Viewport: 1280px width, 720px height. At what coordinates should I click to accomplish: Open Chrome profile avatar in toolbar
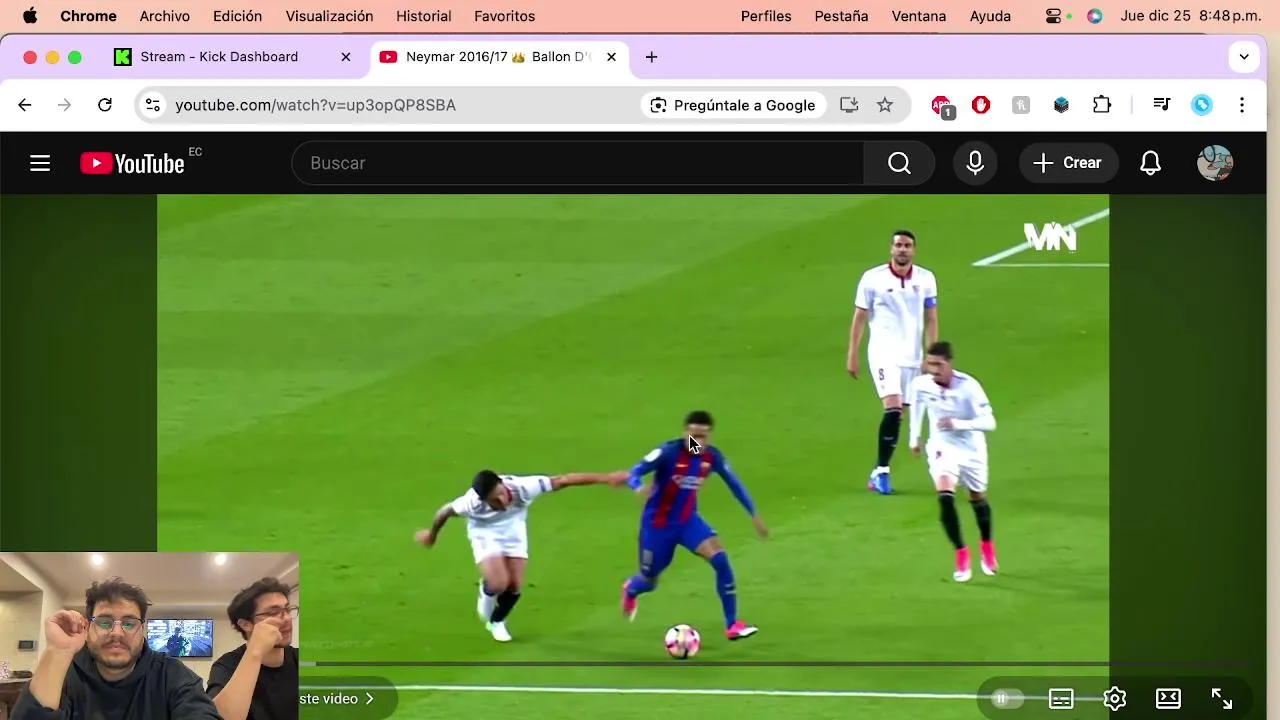click(x=1202, y=105)
